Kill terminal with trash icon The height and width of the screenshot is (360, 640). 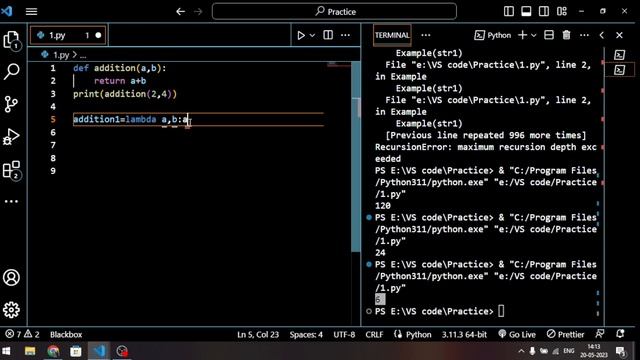pyautogui.click(x=567, y=35)
